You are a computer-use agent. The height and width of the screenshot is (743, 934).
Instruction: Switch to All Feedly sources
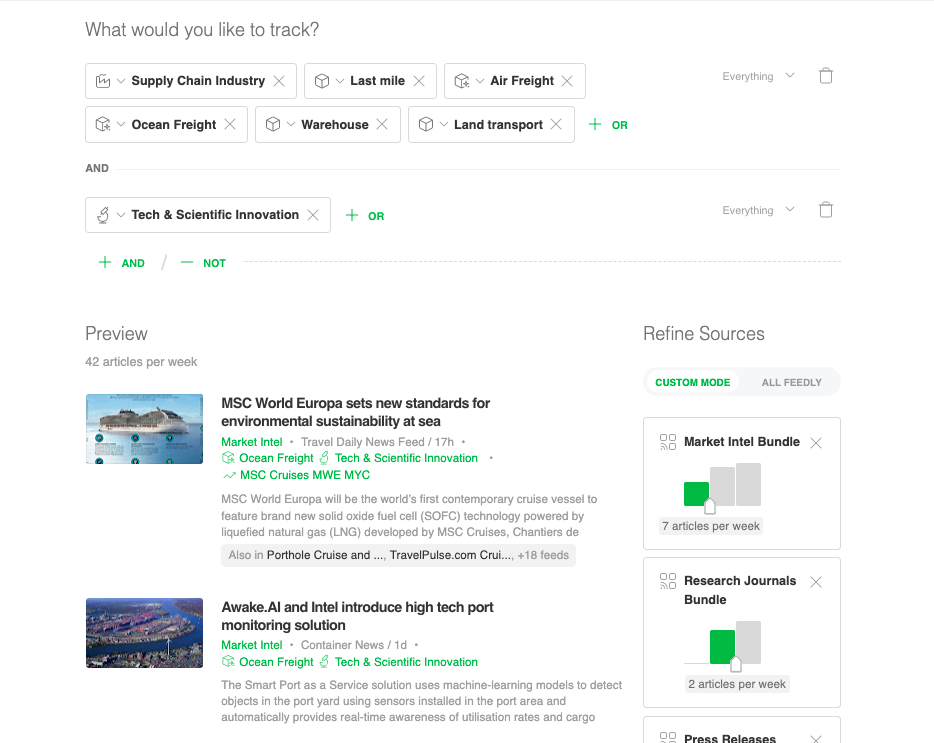pyautogui.click(x=791, y=382)
